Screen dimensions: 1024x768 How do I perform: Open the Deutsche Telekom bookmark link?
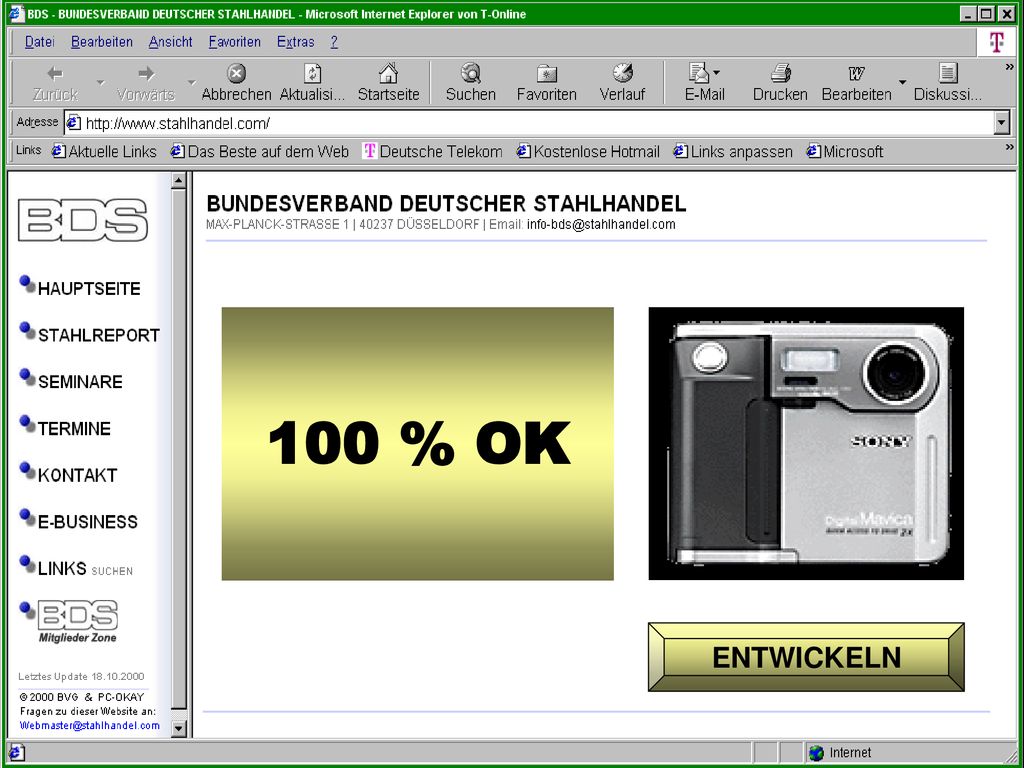432,152
